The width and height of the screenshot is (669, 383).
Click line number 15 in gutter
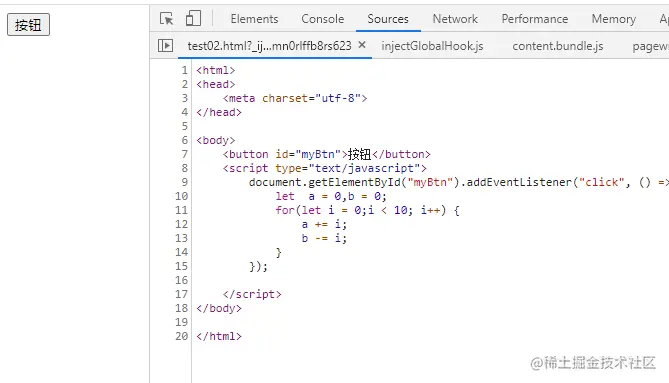pos(181,266)
